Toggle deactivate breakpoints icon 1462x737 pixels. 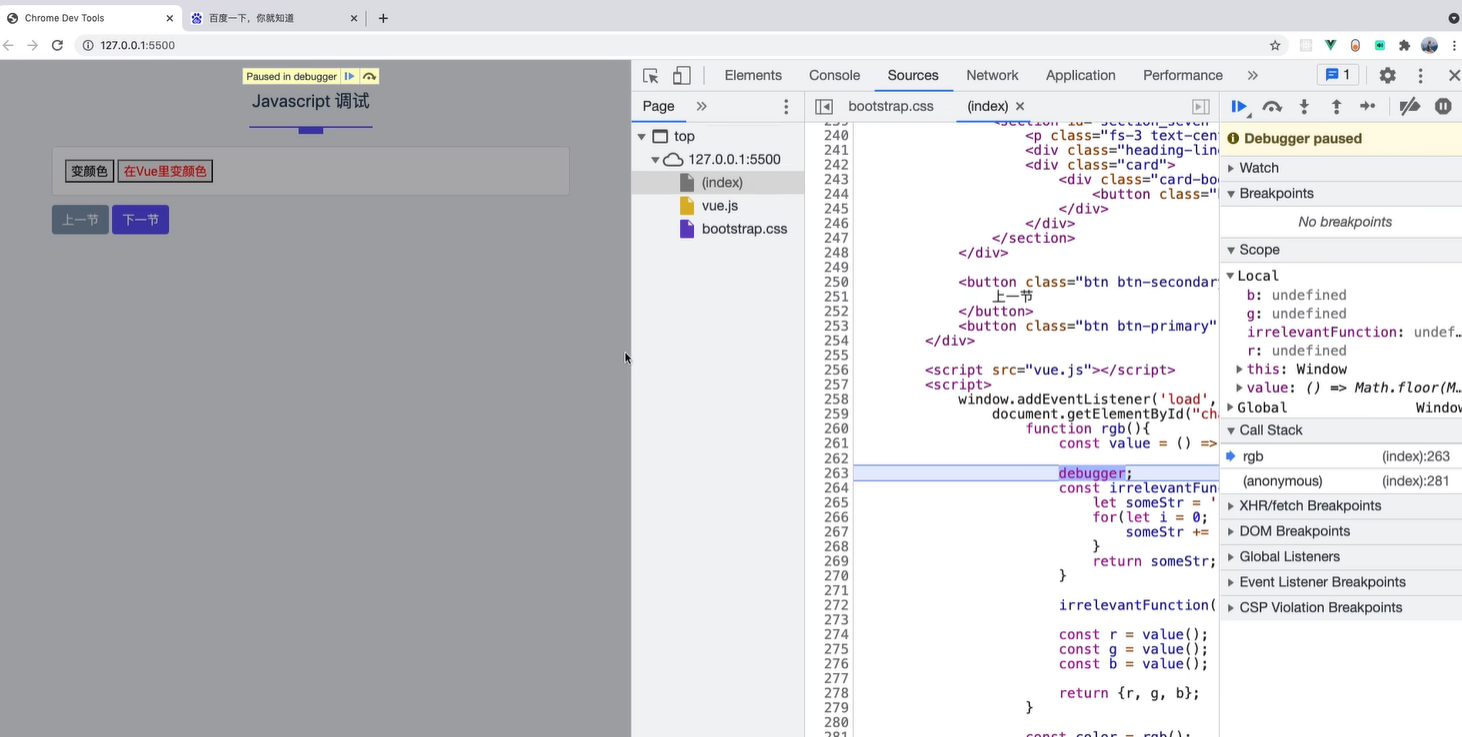click(1409, 107)
